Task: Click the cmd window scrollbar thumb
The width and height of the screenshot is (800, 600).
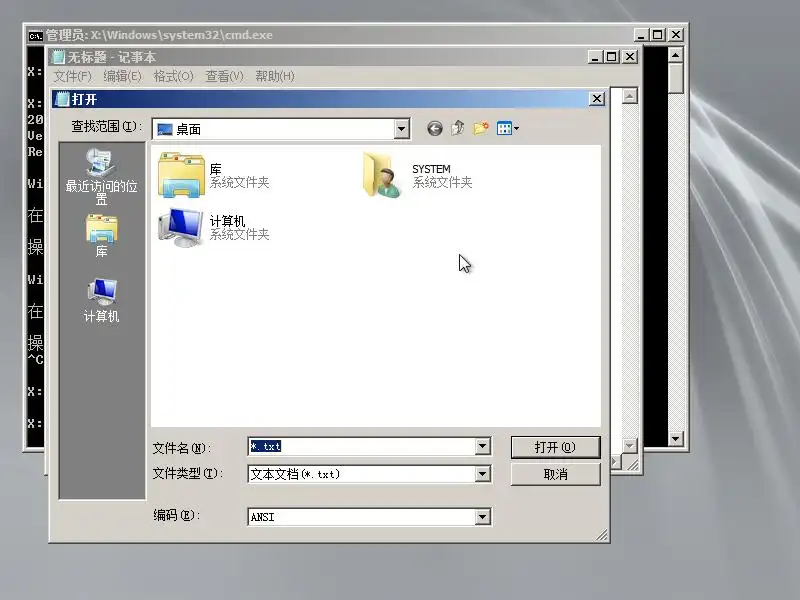Action: (x=676, y=78)
